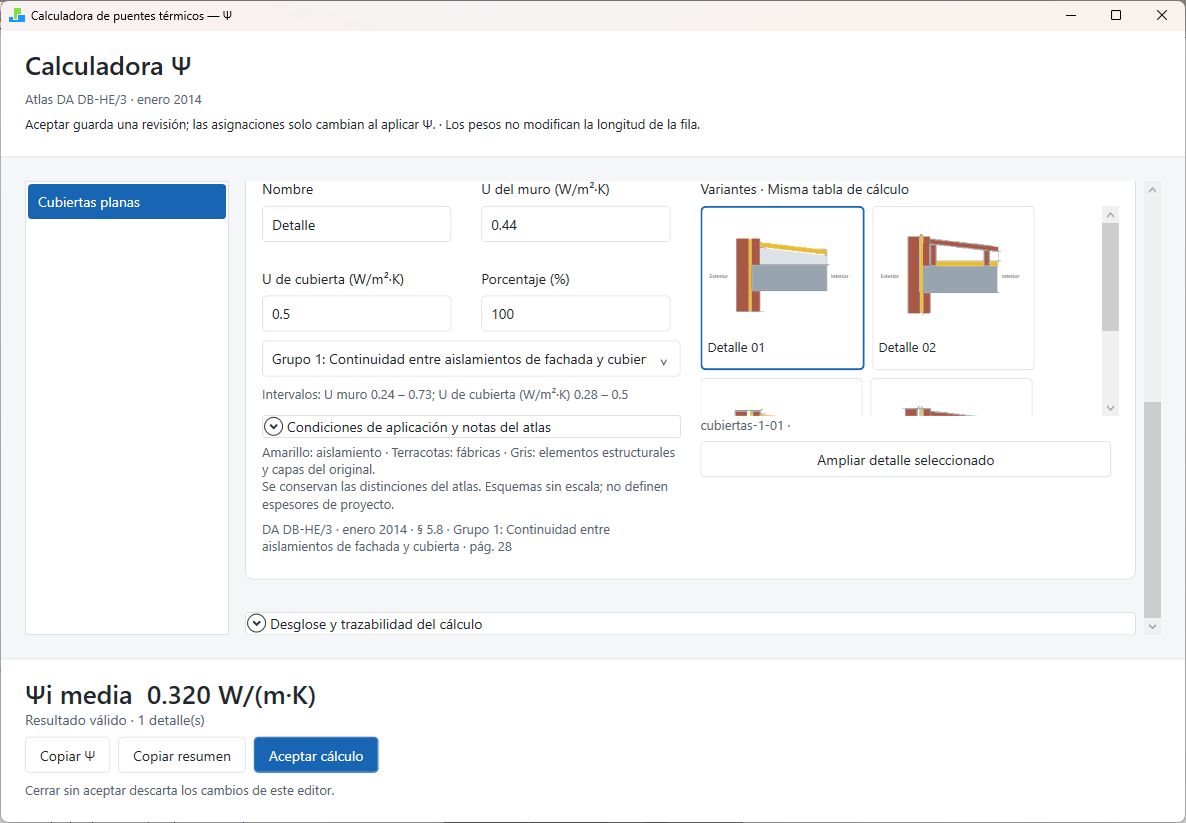Click the DA DB-HE/3 § 5.8 reference text
The image size is (1186, 823).
[436, 538]
